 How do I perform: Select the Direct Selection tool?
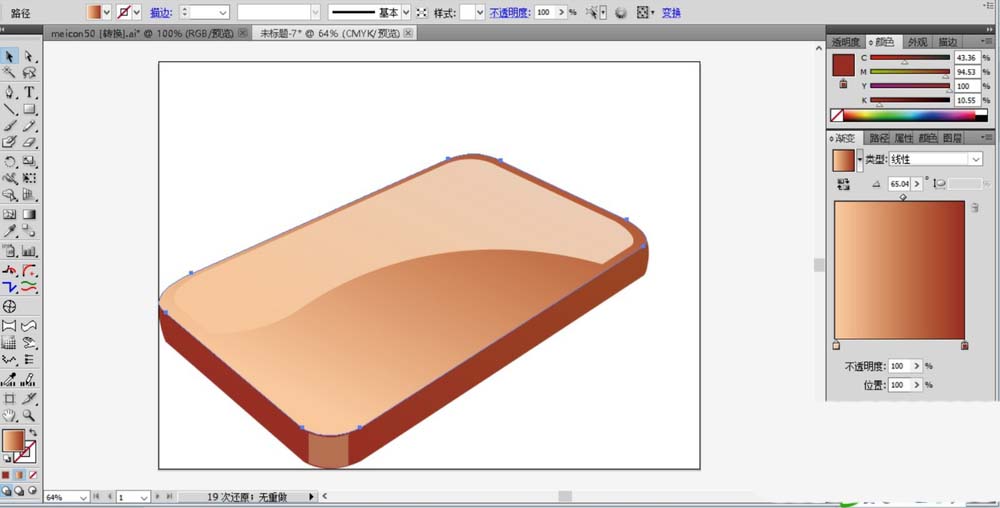pos(29,57)
